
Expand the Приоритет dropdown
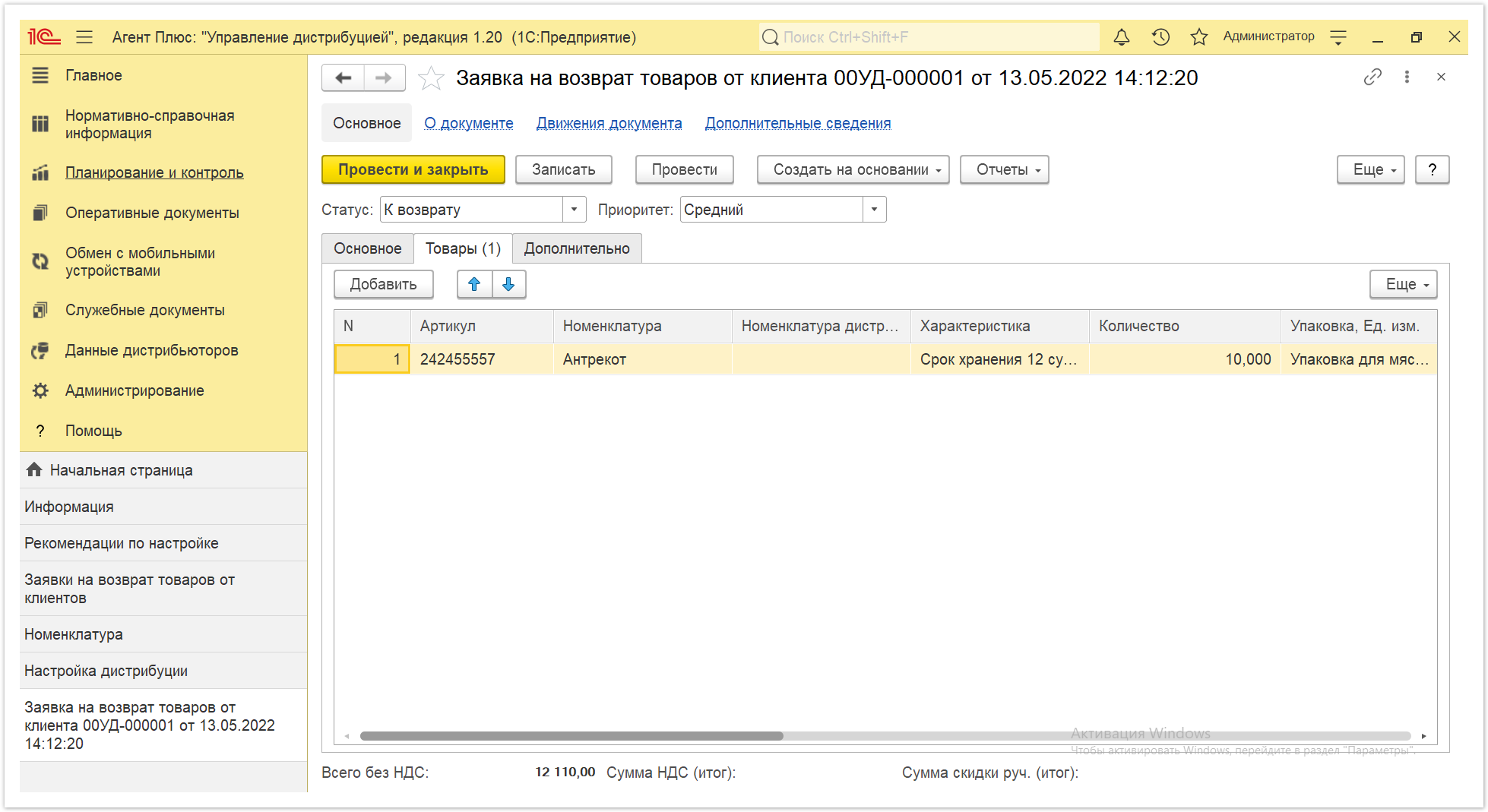[x=874, y=210]
